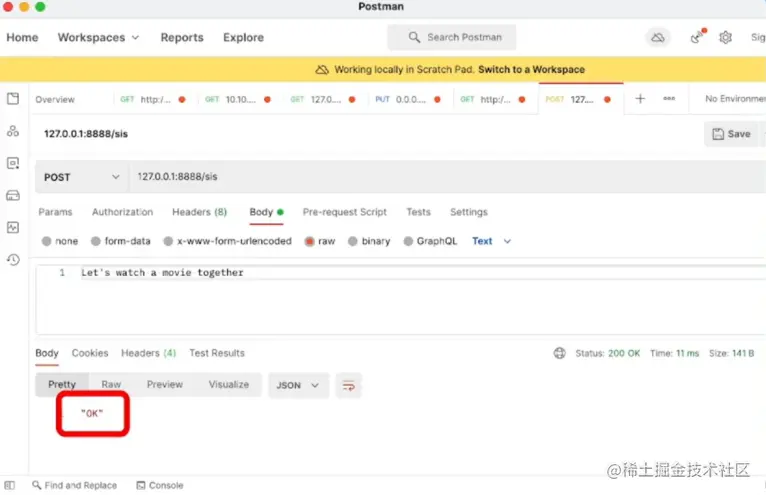Open the Reports page
This screenshot has height=495, width=766.
pyautogui.click(x=182, y=38)
